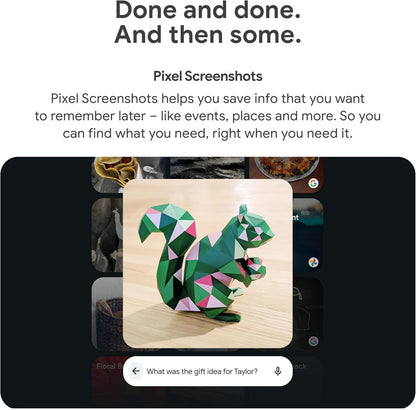This screenshot has width=416, height=410.
Task: Click the Pixel Screenshots description paragraph
Action: point(208,116)
